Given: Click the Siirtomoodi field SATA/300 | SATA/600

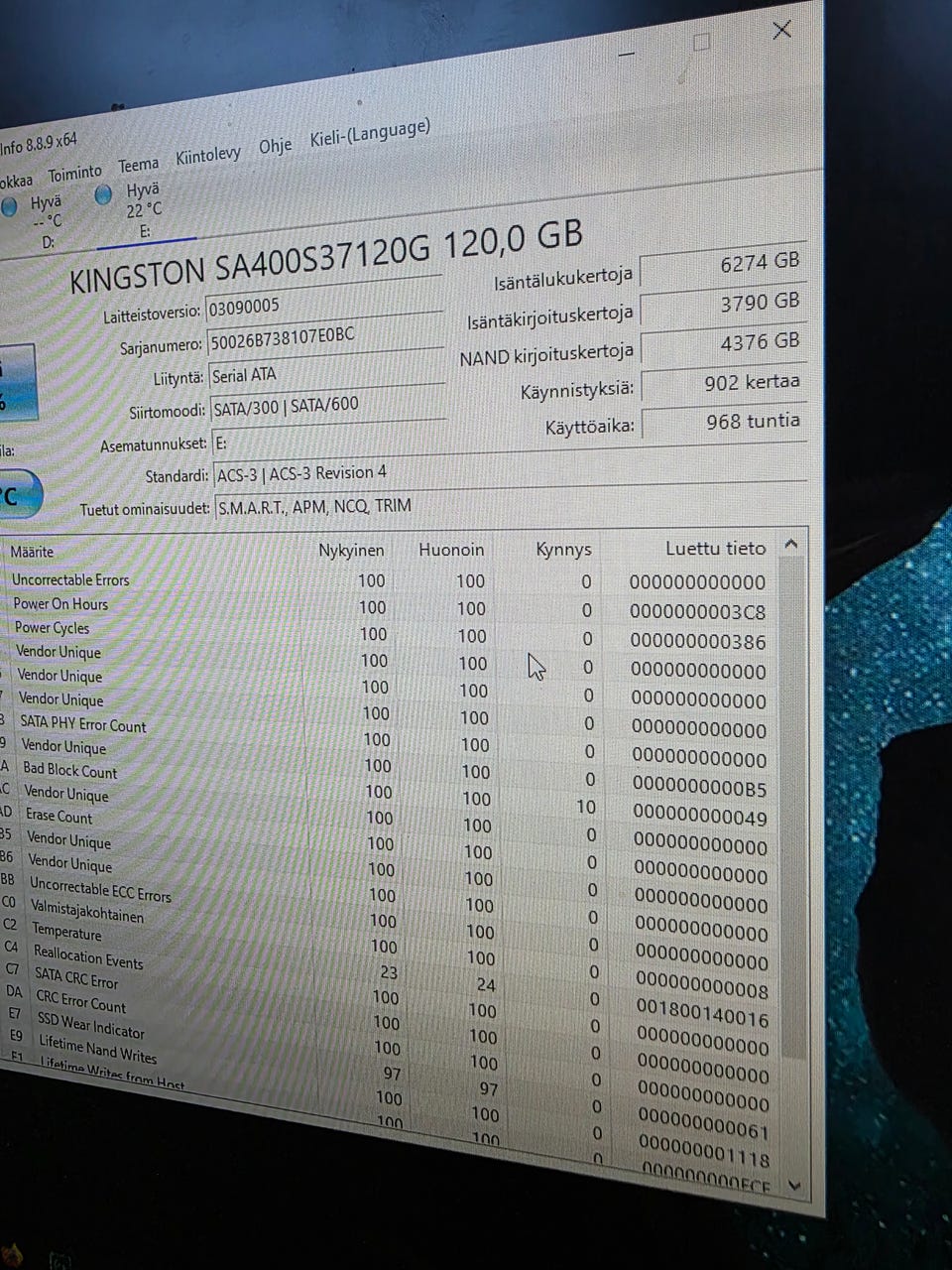Looking at the screenshot, I should tap(328, 405).
